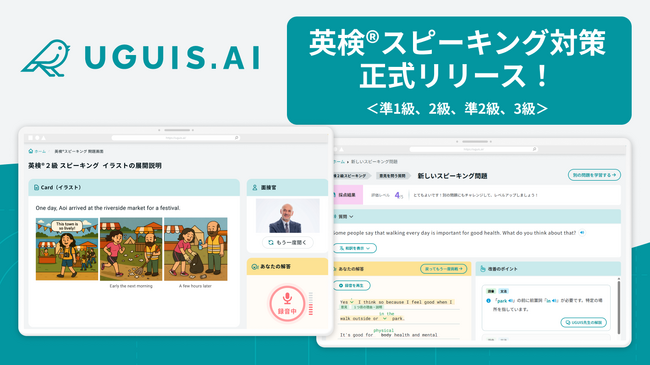
Task: Click もう一度聞く to replay the interviewer
Action: click(288, 242)
